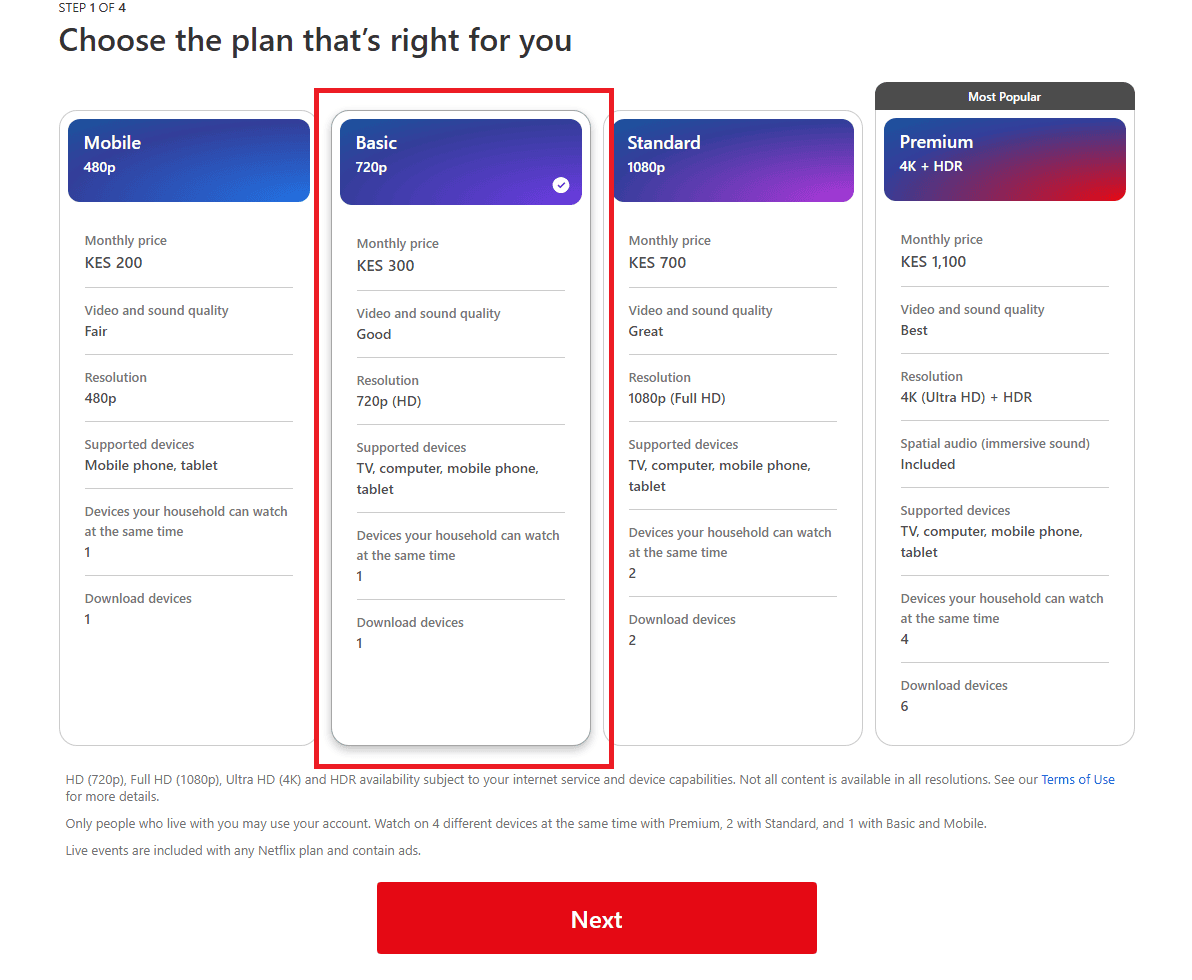Click the STEP 1 OF 4 indicator
Viewport: 1192px width, 980px height.
92,8
